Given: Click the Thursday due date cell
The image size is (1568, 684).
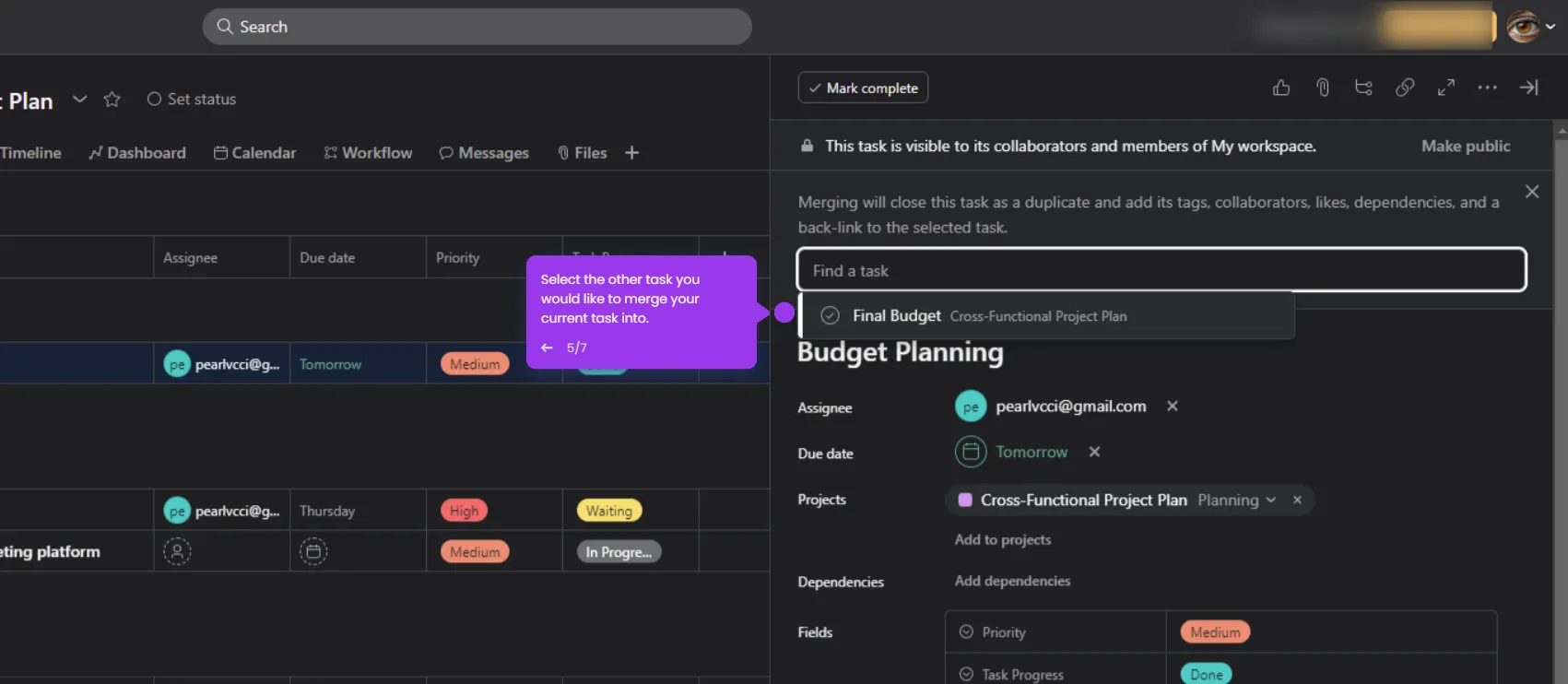Looking at the screenshot, I should pos(358,511).
